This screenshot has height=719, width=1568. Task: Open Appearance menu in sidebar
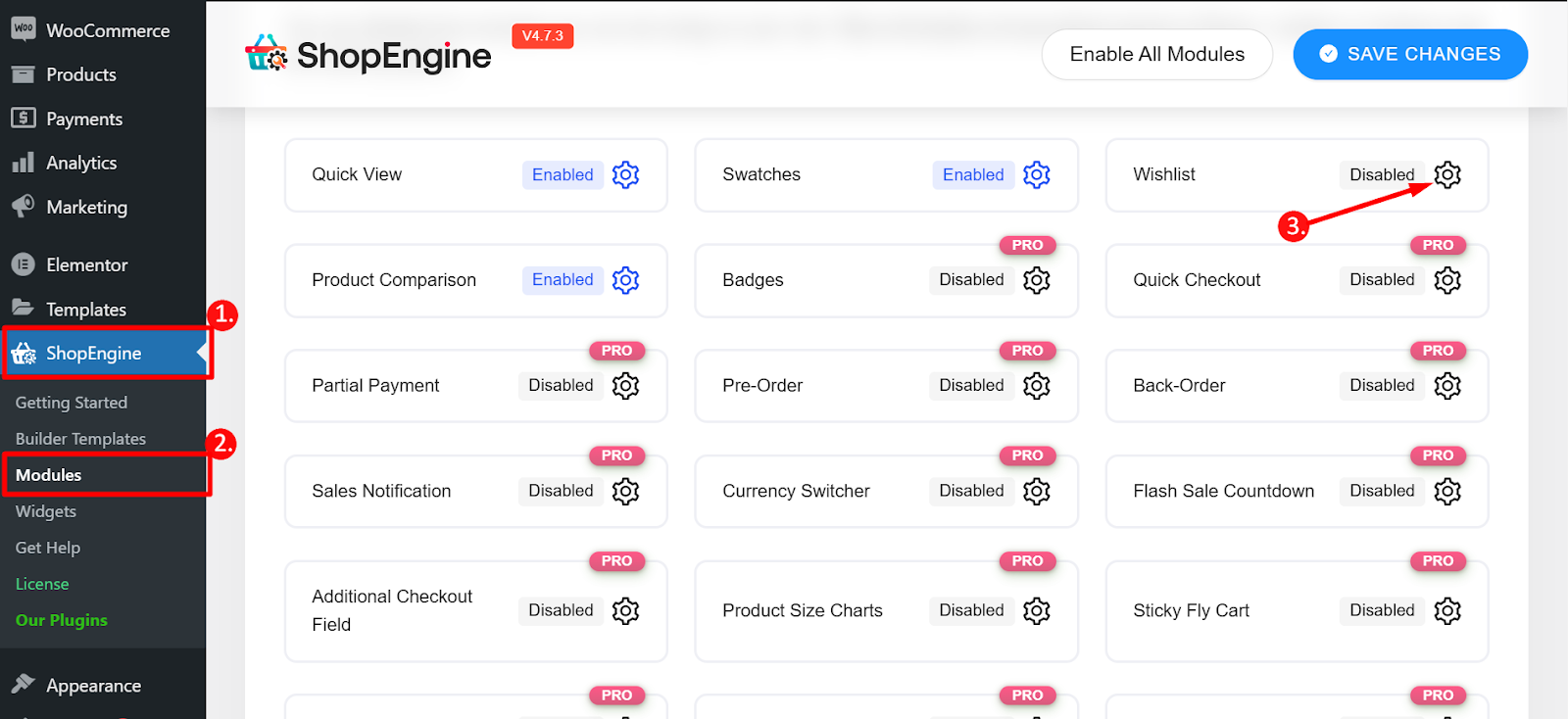pos(103,686)
